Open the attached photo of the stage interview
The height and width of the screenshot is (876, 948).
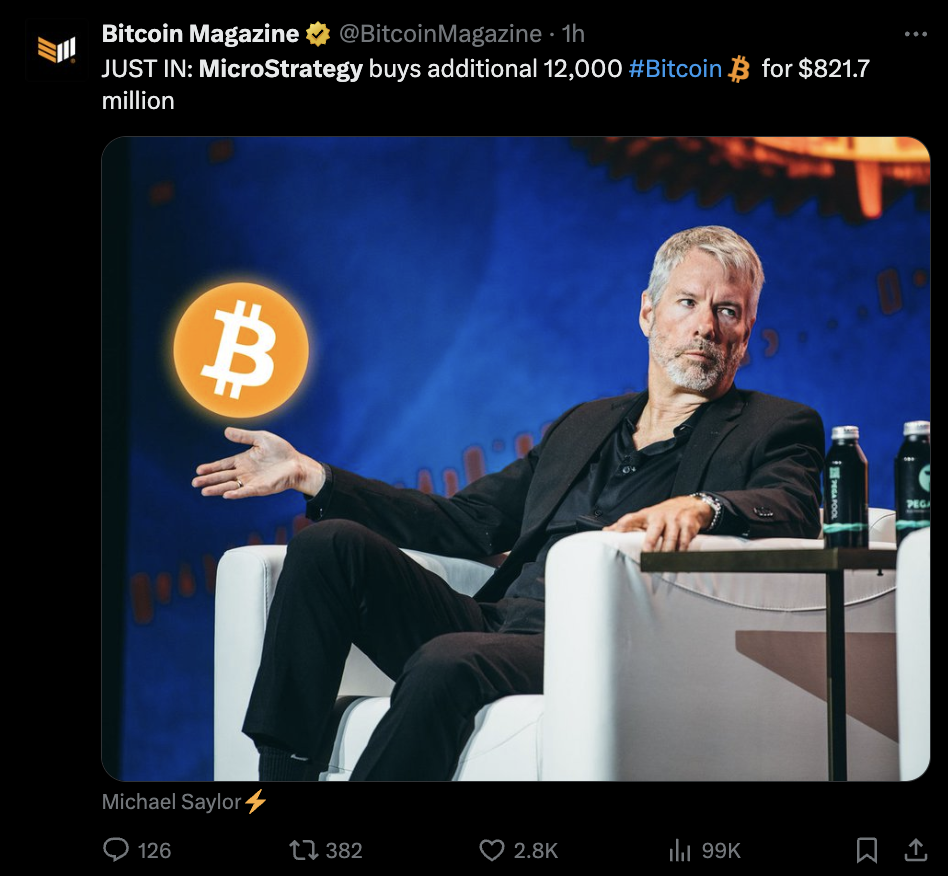pos(516,459)
